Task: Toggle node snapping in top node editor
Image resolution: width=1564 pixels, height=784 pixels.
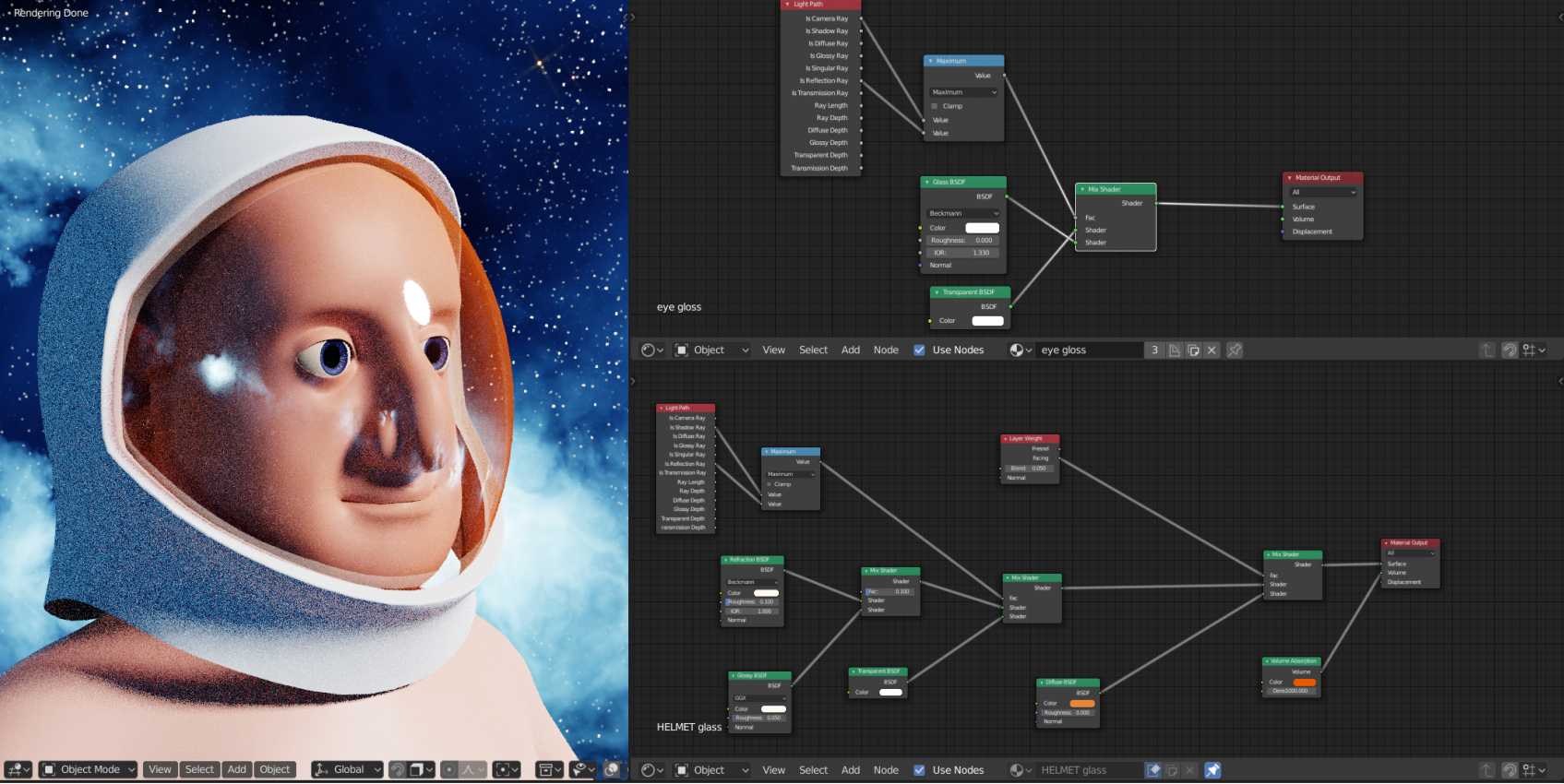Action: click(x=1510, y=350)
